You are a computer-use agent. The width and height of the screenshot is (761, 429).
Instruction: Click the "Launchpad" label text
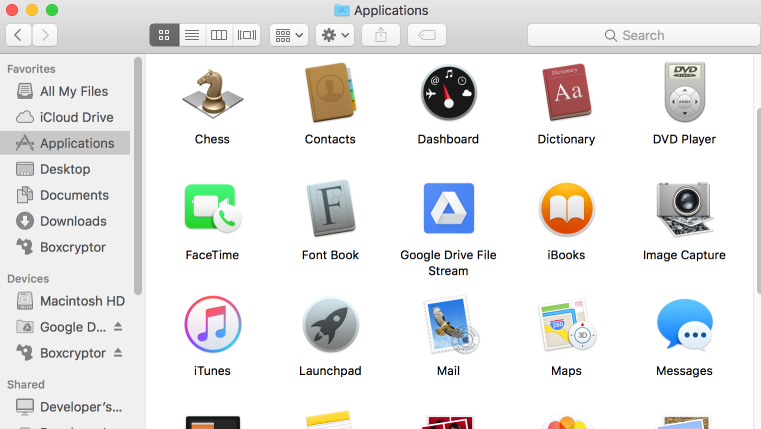click(331, 371)
